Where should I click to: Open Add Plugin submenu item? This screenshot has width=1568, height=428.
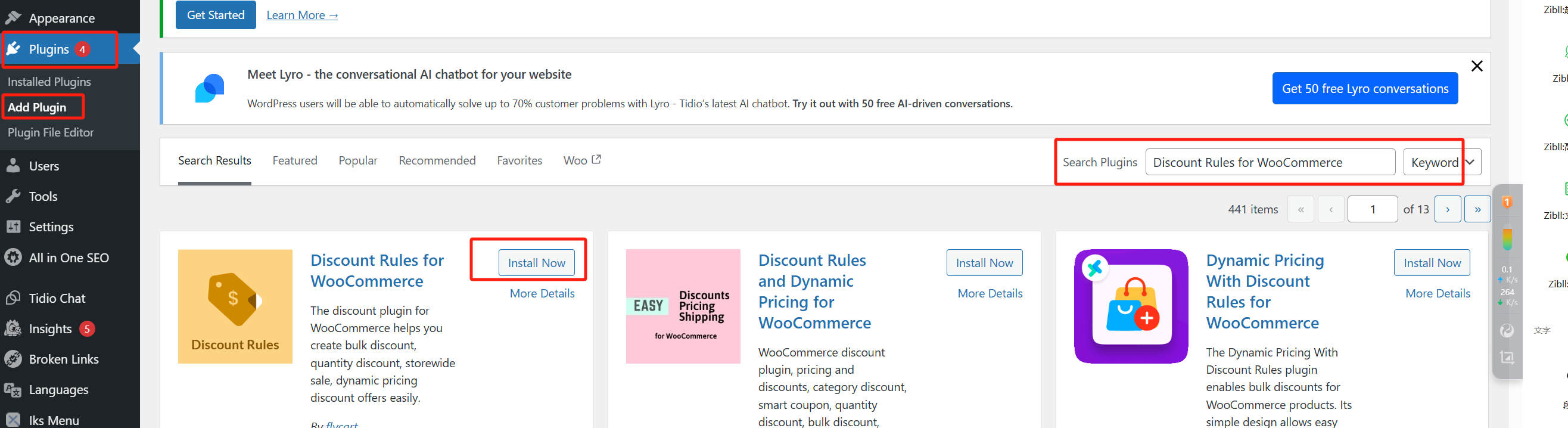click(37, 107)
